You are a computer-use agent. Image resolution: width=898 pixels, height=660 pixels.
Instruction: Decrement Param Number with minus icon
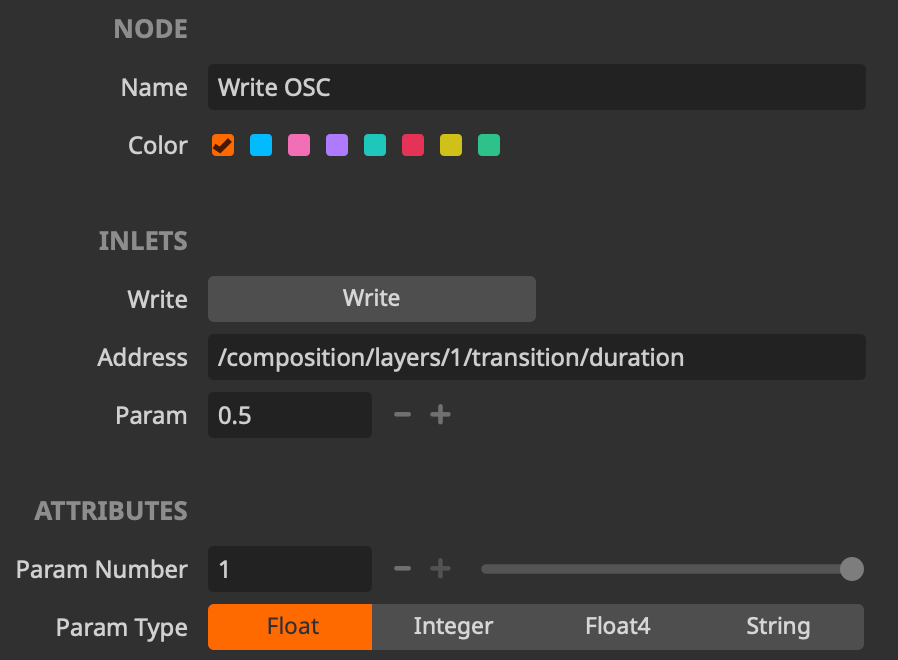tap(402, 569)
